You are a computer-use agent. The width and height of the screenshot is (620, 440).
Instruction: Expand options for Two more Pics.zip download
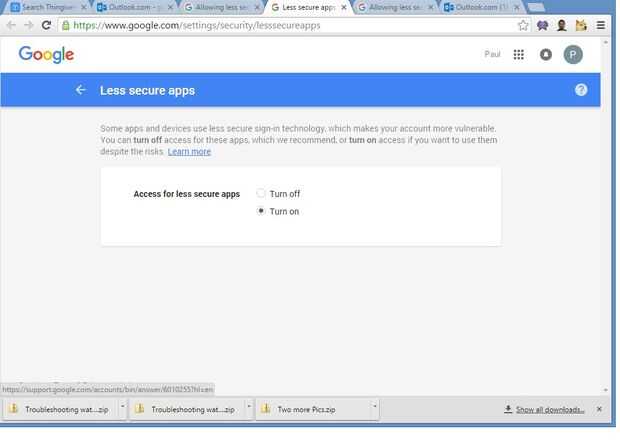[374, 406]
